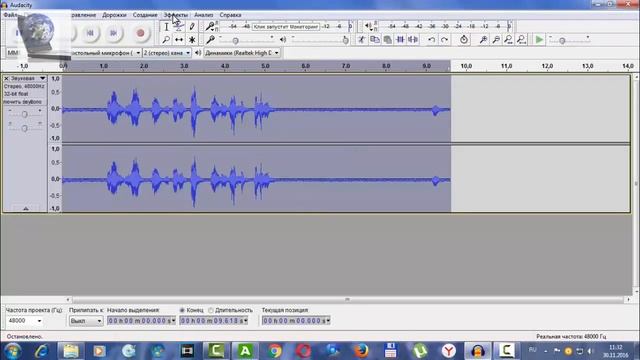640x360 pixels.
Task: Open Google Chrome from the taskbar
Action: tap(275, 351)
